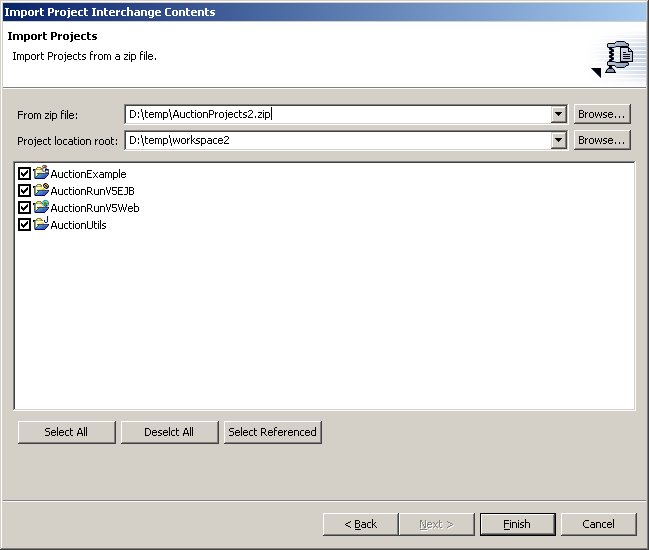The image size is (649, 550).
Task: Click the AuctionRunV5Web web project icon
Action: pyautogui.click(x=41, y=207)
